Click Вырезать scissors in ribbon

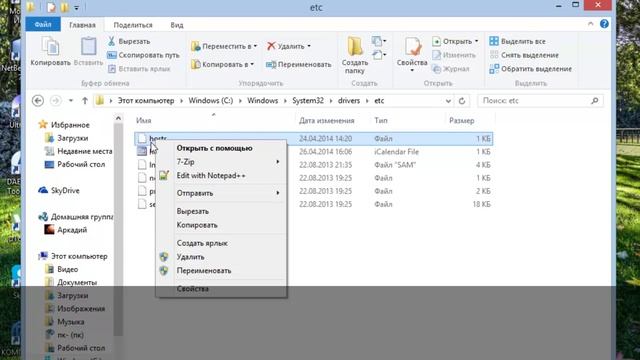129,41
